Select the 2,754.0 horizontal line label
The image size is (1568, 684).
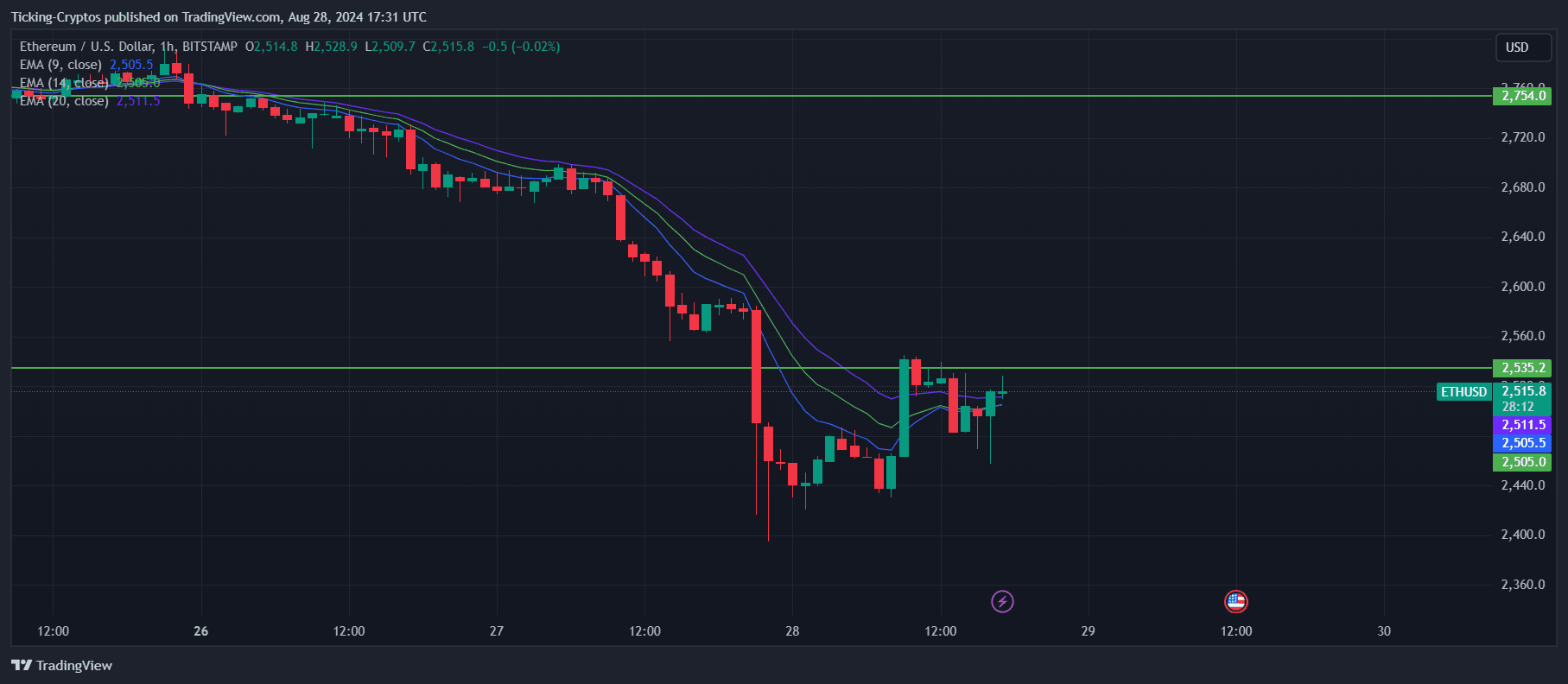coord(1522,96)
